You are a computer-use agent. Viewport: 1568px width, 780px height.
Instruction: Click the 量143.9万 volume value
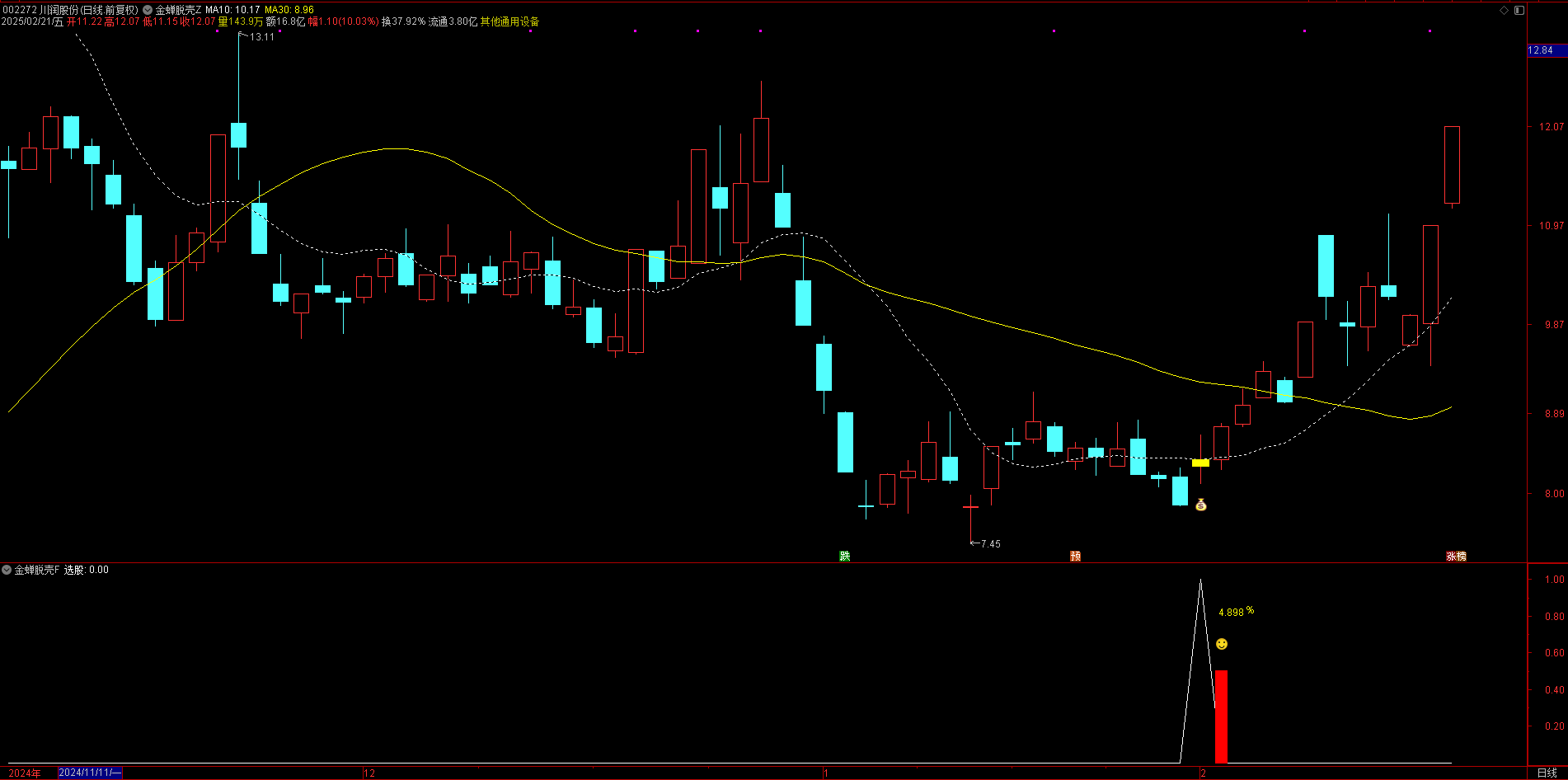(241, 21)
